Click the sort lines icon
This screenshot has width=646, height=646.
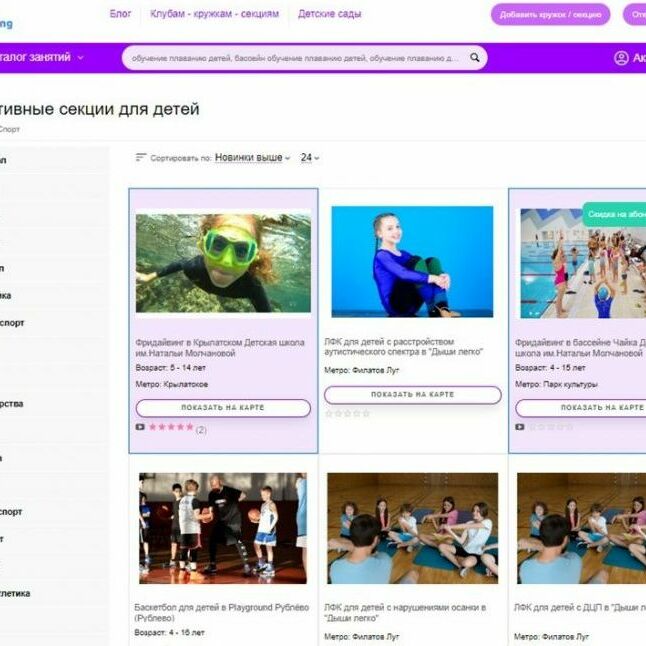coord(141,157)
